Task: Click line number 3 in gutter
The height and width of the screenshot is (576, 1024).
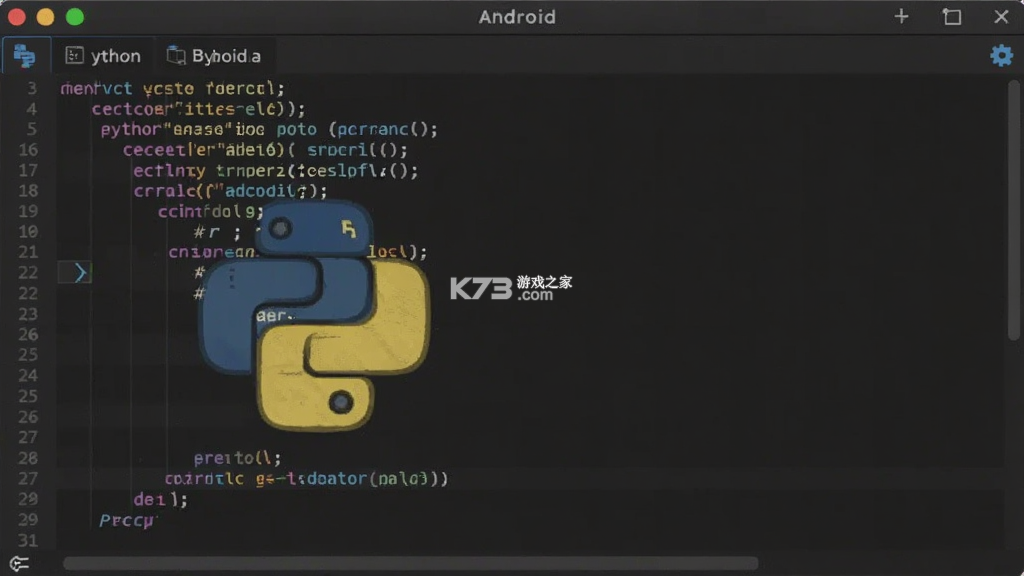Action: click(32, 88)
